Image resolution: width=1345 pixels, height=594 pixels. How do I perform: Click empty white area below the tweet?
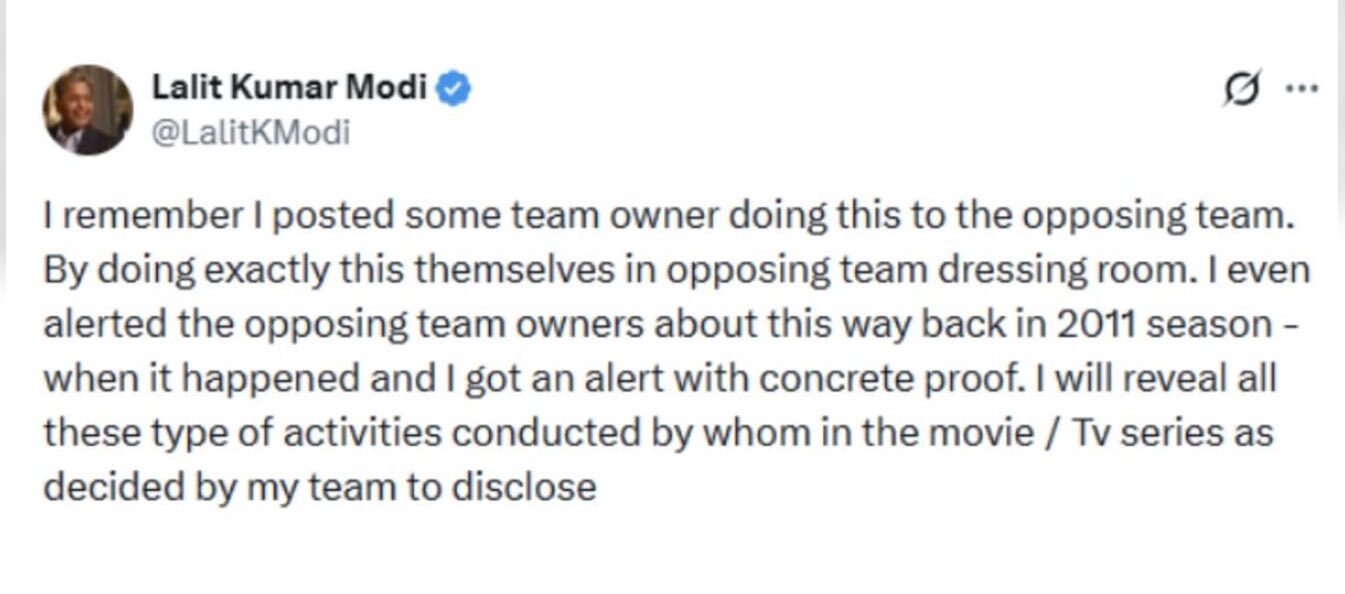[672, 553]
